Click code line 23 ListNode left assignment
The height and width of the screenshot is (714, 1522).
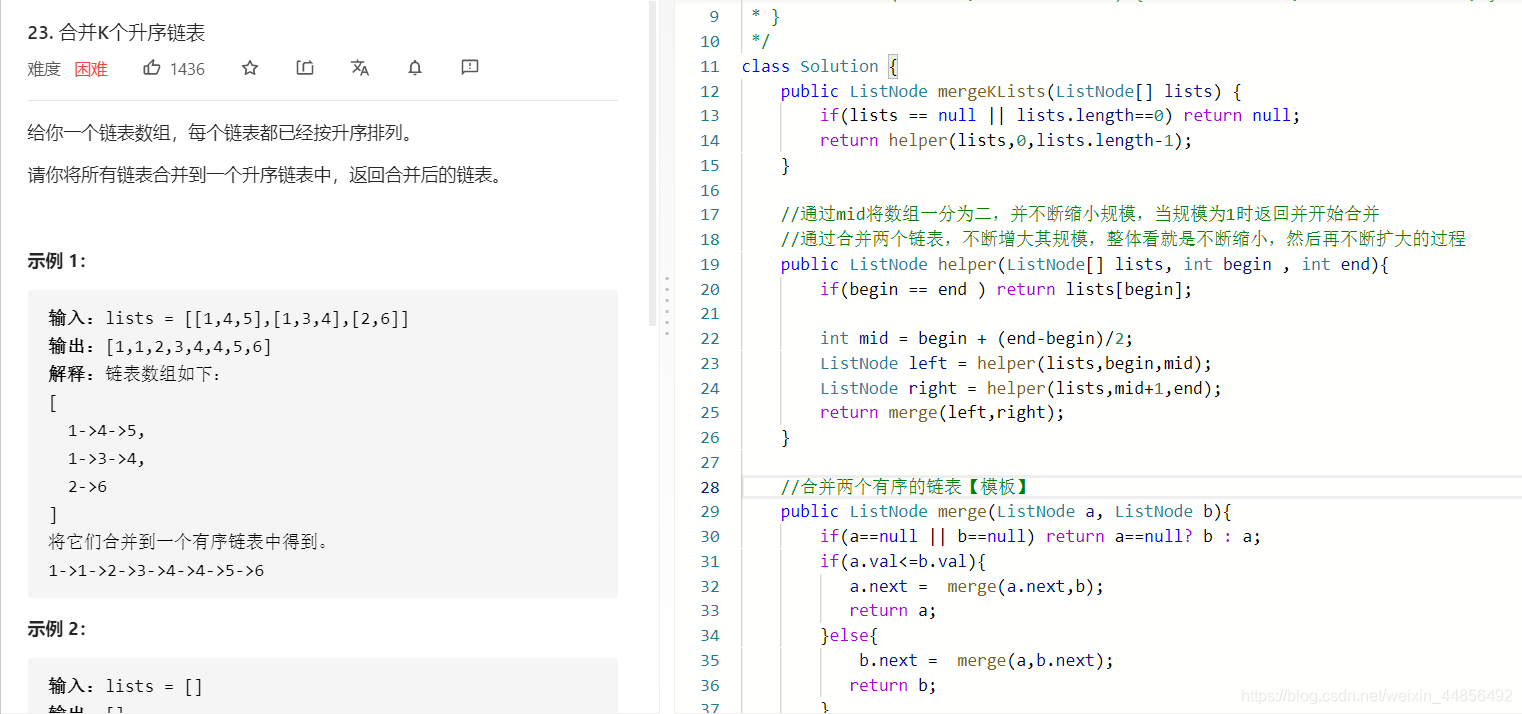1016,363
